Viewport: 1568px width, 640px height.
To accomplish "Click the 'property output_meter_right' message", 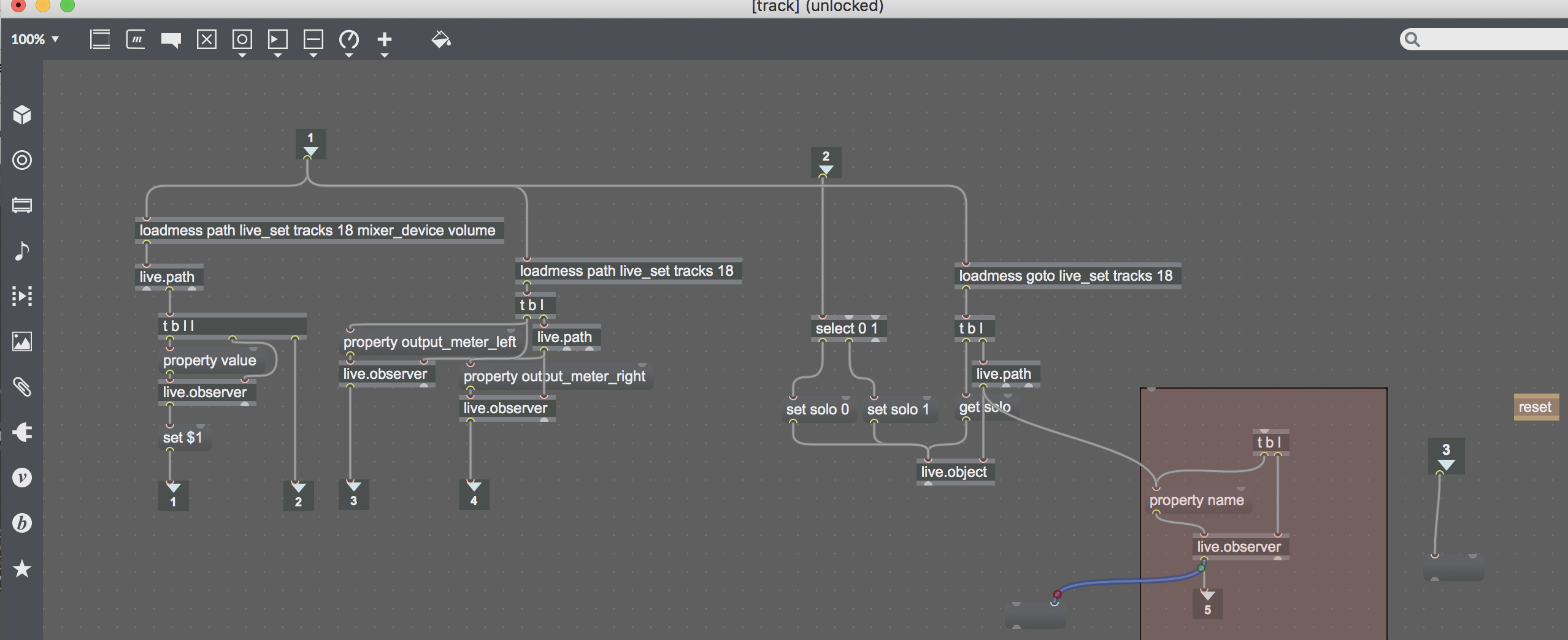I will (x=556, y=376).
